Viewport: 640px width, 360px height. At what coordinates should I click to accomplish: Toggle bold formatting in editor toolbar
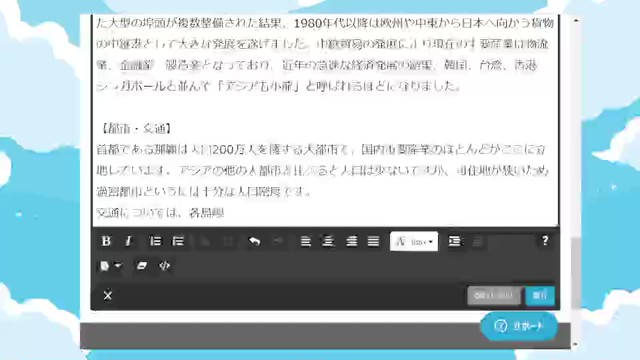coord(106,241)
